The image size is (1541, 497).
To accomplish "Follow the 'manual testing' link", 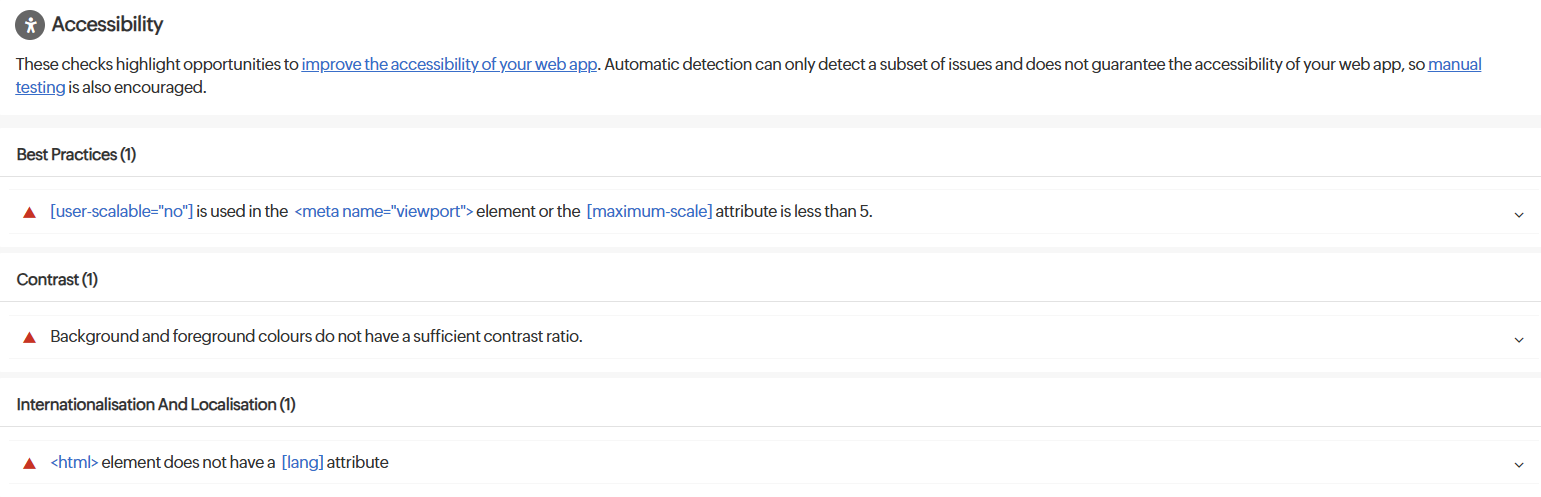I will coord(1454,64).
